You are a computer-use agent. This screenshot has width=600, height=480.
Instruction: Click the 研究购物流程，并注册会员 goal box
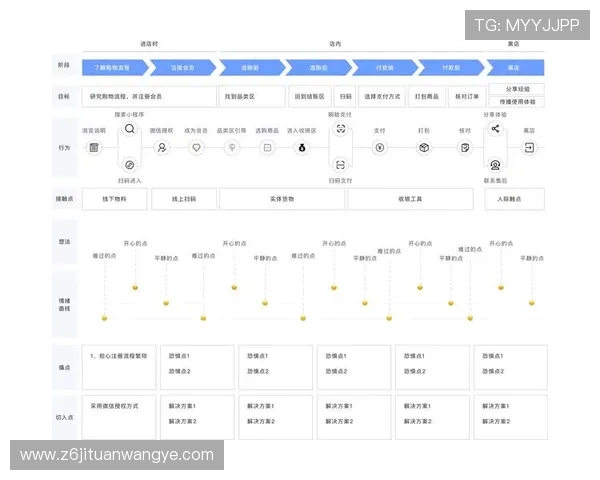coord(149,96)
